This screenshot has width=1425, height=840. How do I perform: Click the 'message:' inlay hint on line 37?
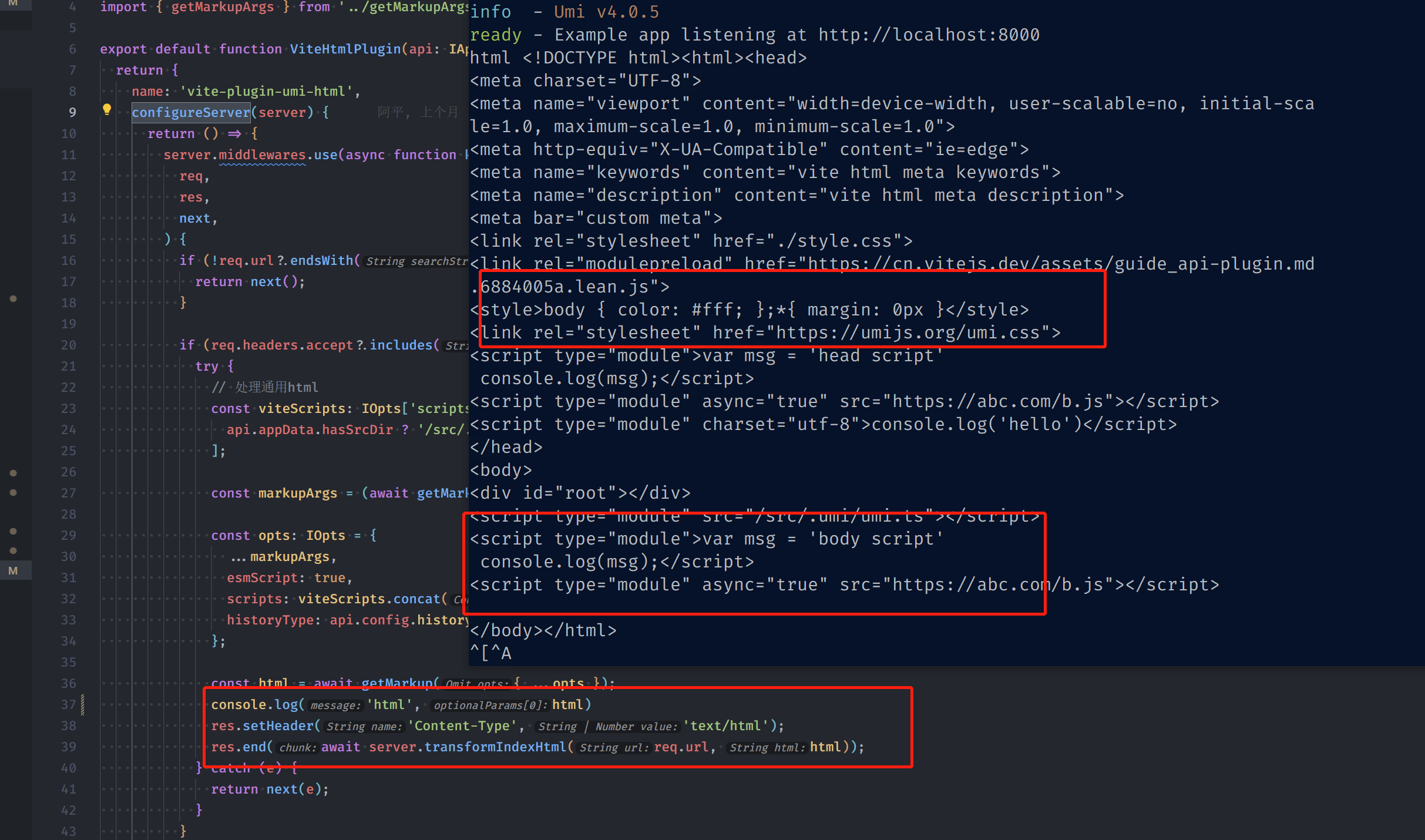[334, 705]
